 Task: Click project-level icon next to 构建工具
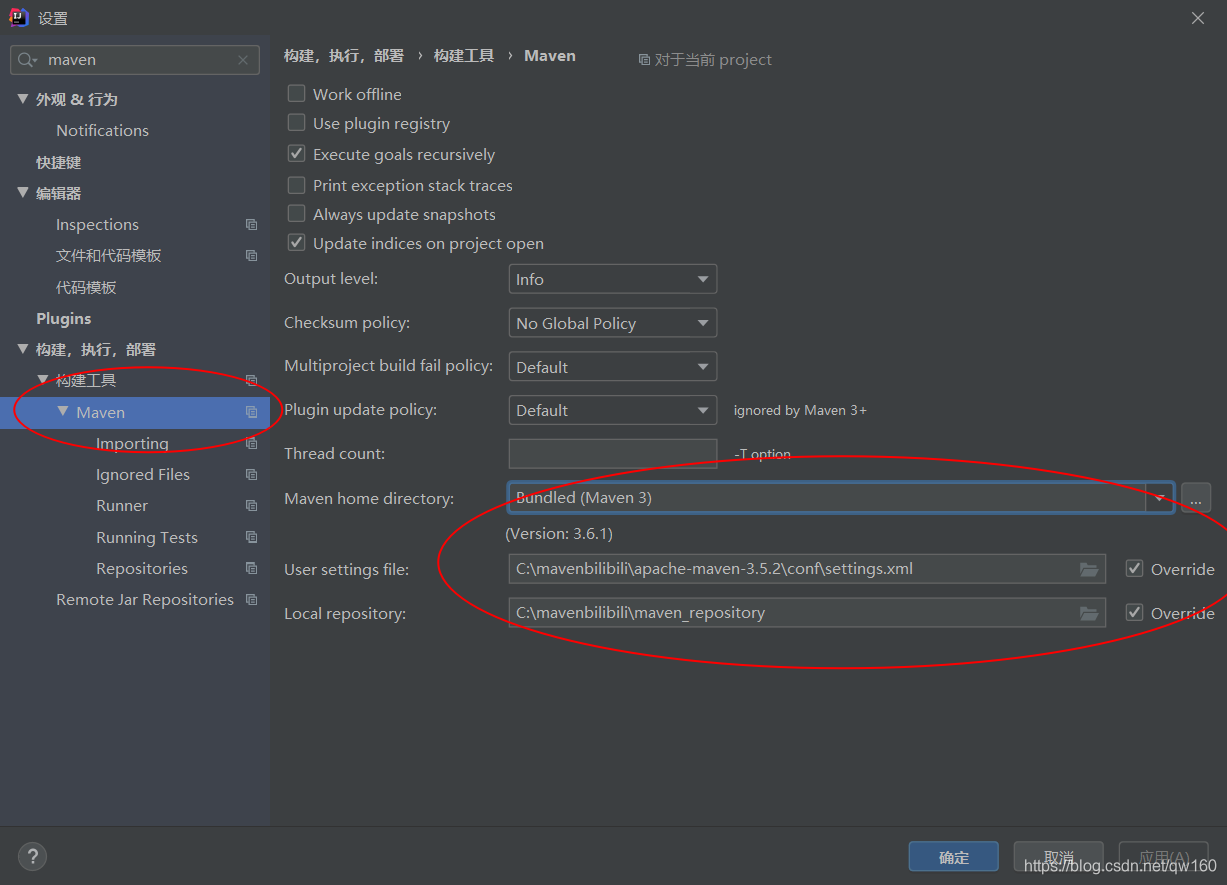click(x=251, y=381)
